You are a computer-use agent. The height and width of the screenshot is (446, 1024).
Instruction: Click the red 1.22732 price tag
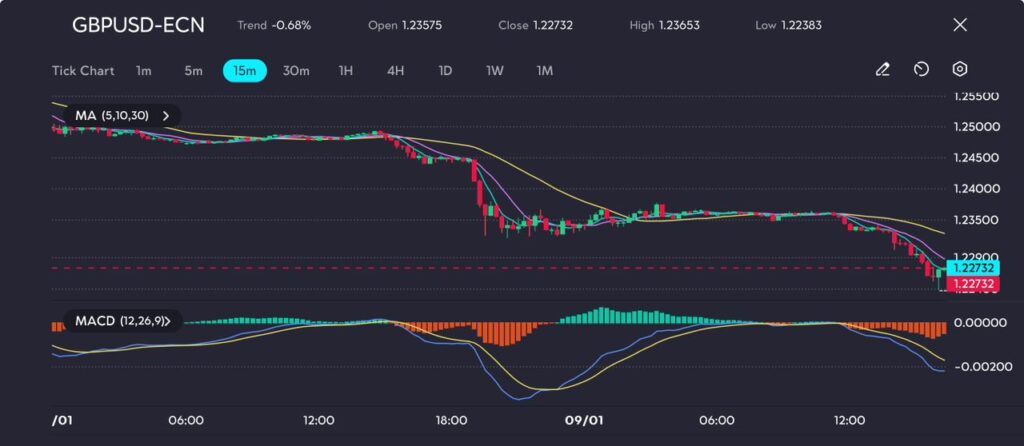pyautogui.click(x=972, y=284)
